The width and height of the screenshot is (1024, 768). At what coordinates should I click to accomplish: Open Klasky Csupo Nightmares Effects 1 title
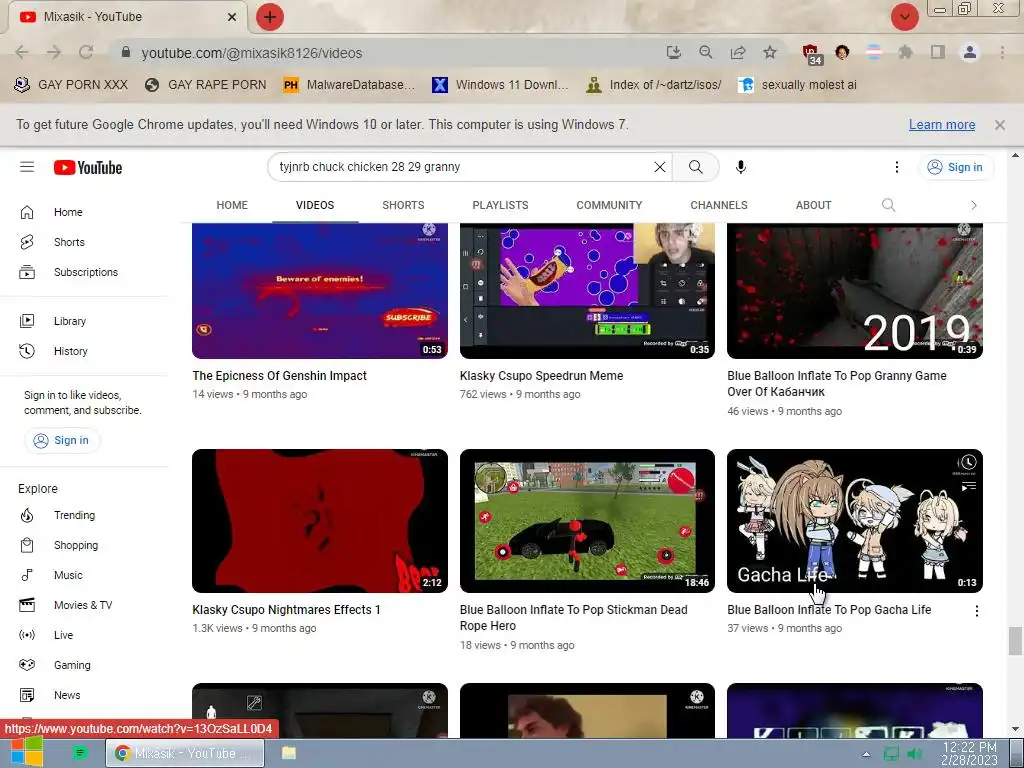[x=286, y=610]
